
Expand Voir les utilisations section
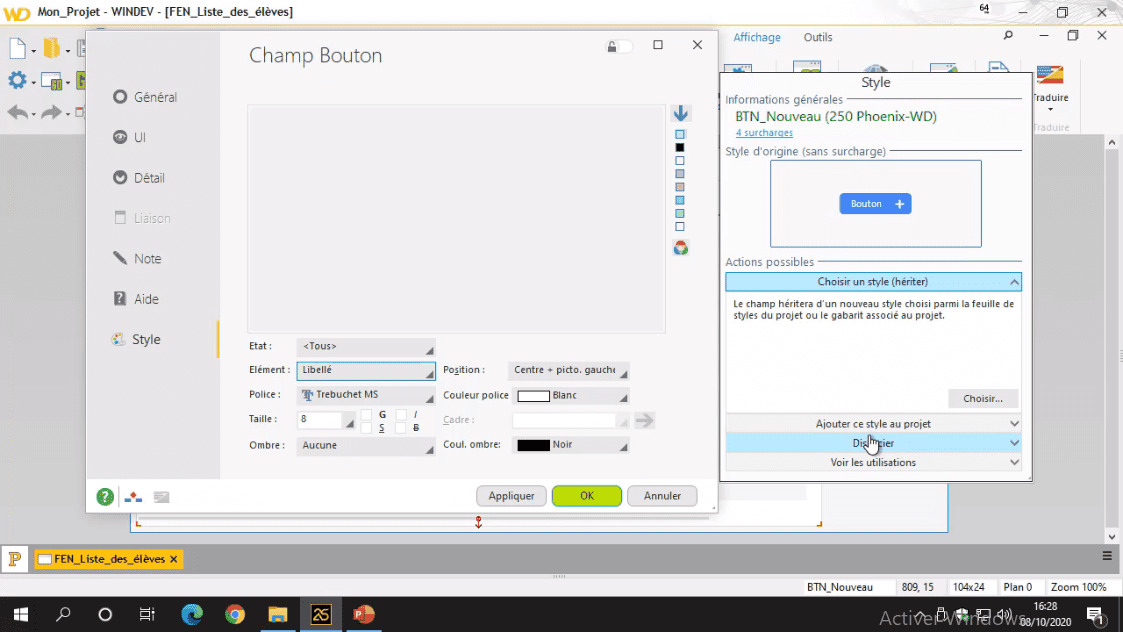pyautogui.click(x=873, y=462)
